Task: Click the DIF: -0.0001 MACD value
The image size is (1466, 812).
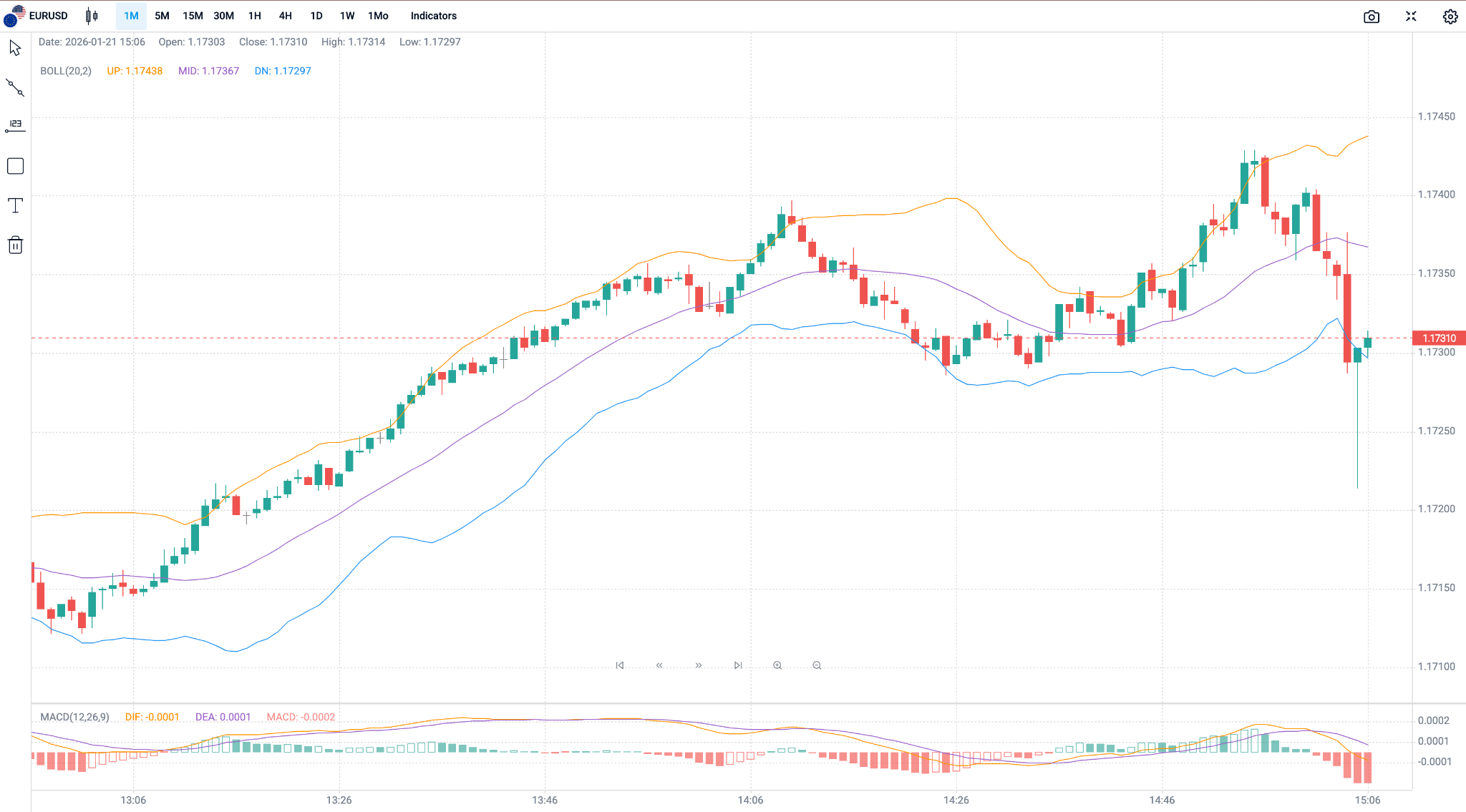Action: (152, 717)
